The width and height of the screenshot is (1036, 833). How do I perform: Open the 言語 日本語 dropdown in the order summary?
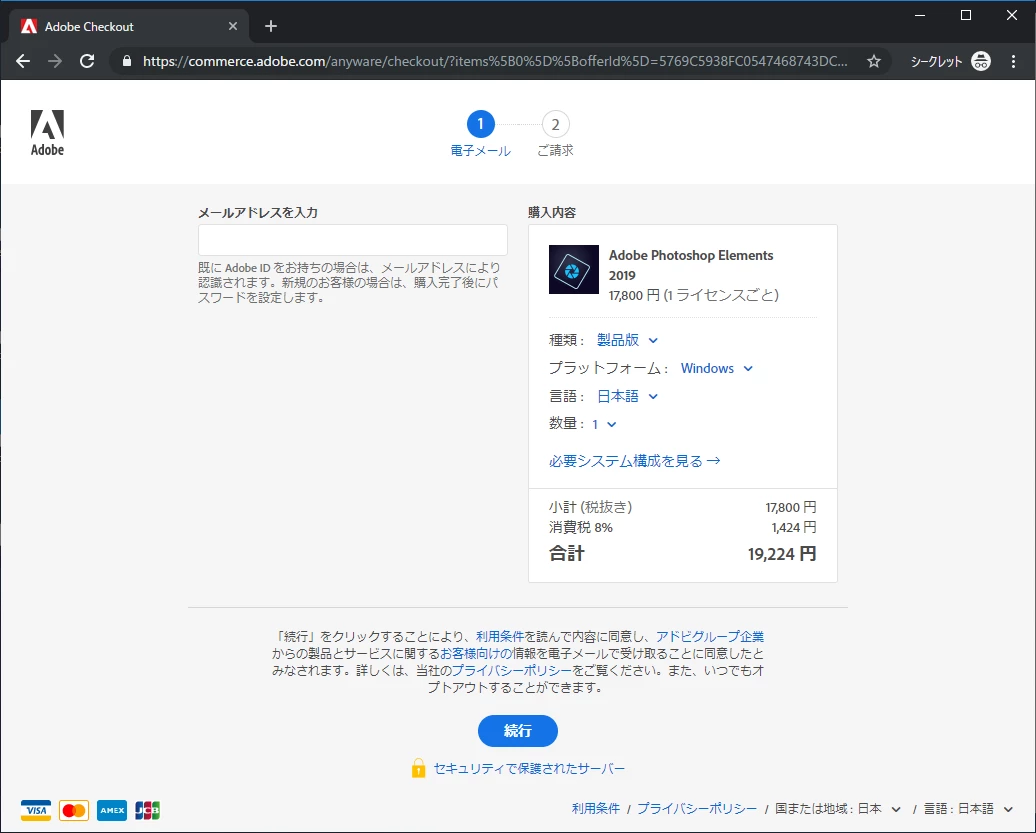(627, 396)
